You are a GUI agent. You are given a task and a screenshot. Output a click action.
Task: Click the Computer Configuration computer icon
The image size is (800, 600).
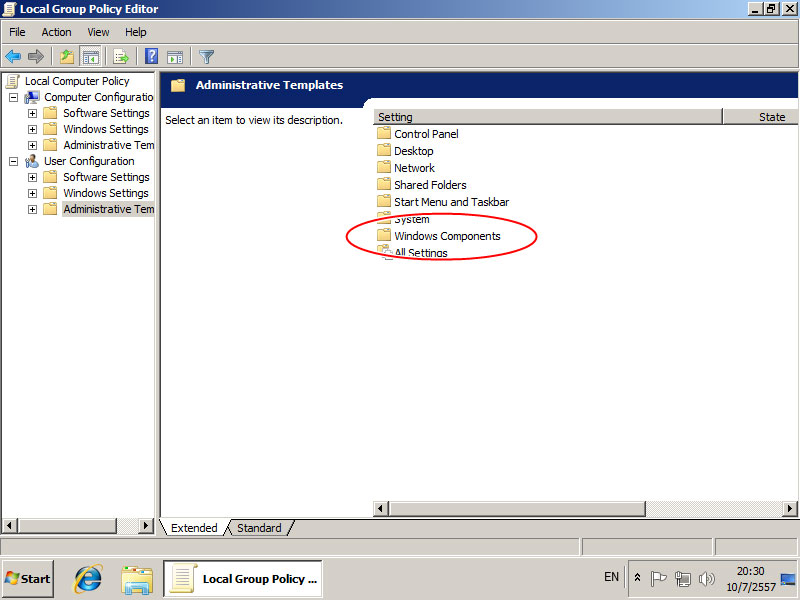(x=32, y=97)
